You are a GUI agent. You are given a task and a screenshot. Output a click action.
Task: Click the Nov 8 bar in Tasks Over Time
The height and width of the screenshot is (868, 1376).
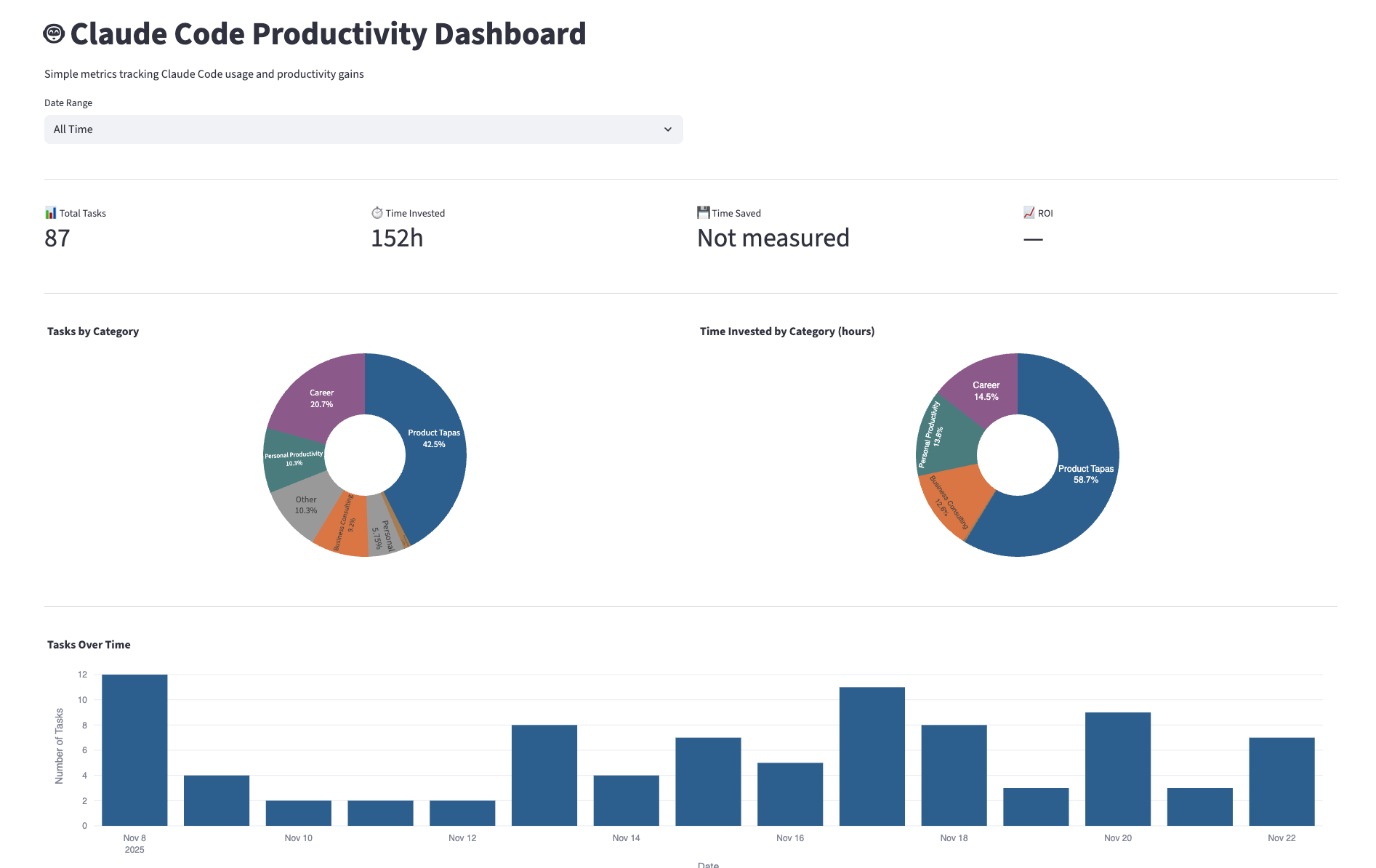tap(134, 750)
